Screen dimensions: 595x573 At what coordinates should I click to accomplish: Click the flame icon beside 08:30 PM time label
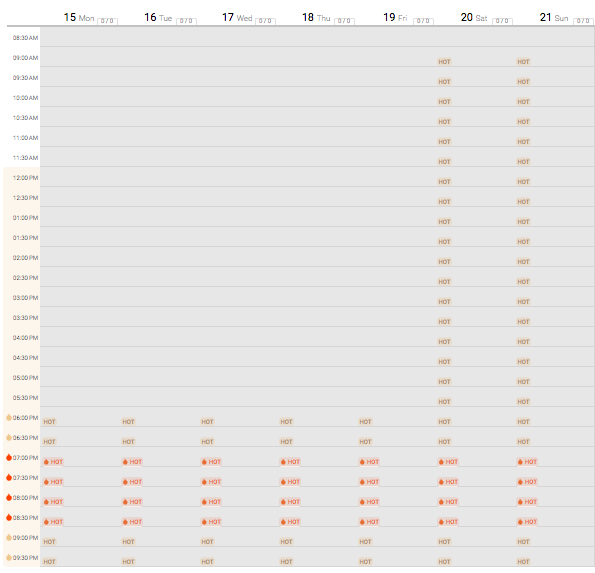(9, 517)
